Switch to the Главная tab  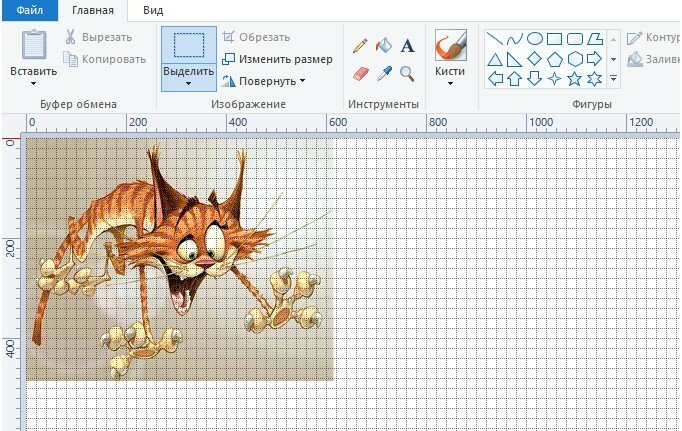tap(93, 10)
